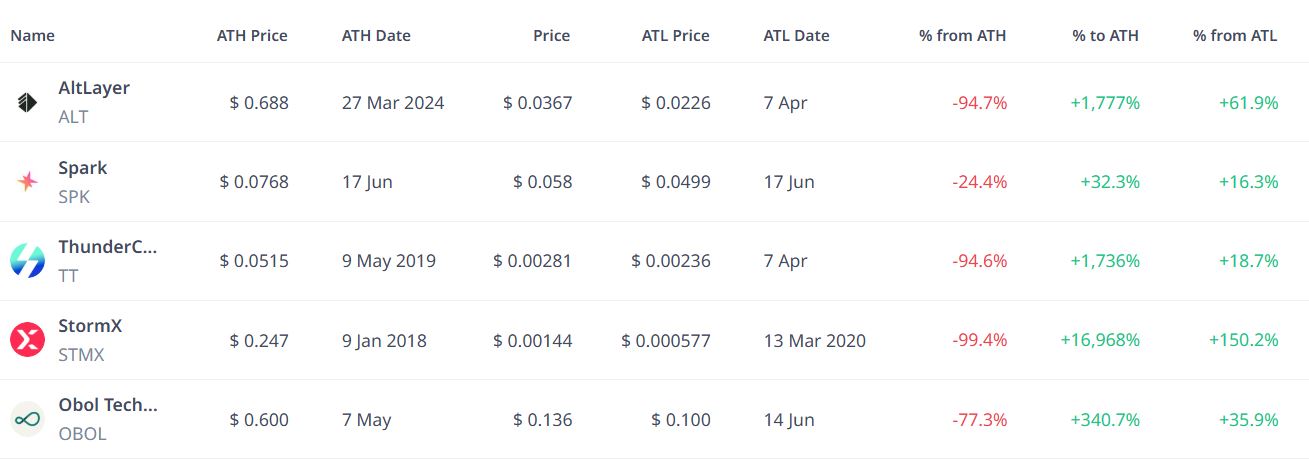Sort by % from ATL column header

coord(1234,35)
